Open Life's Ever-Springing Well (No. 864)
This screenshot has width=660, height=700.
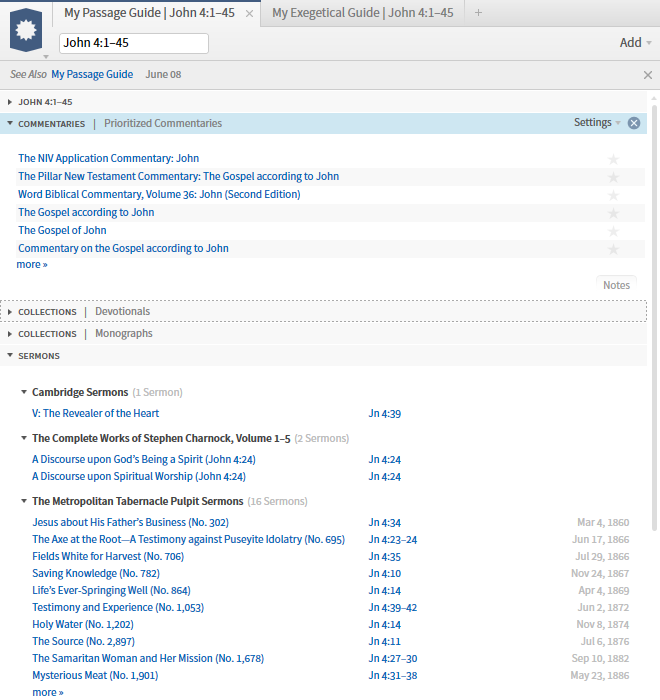(x=111, y=590)
